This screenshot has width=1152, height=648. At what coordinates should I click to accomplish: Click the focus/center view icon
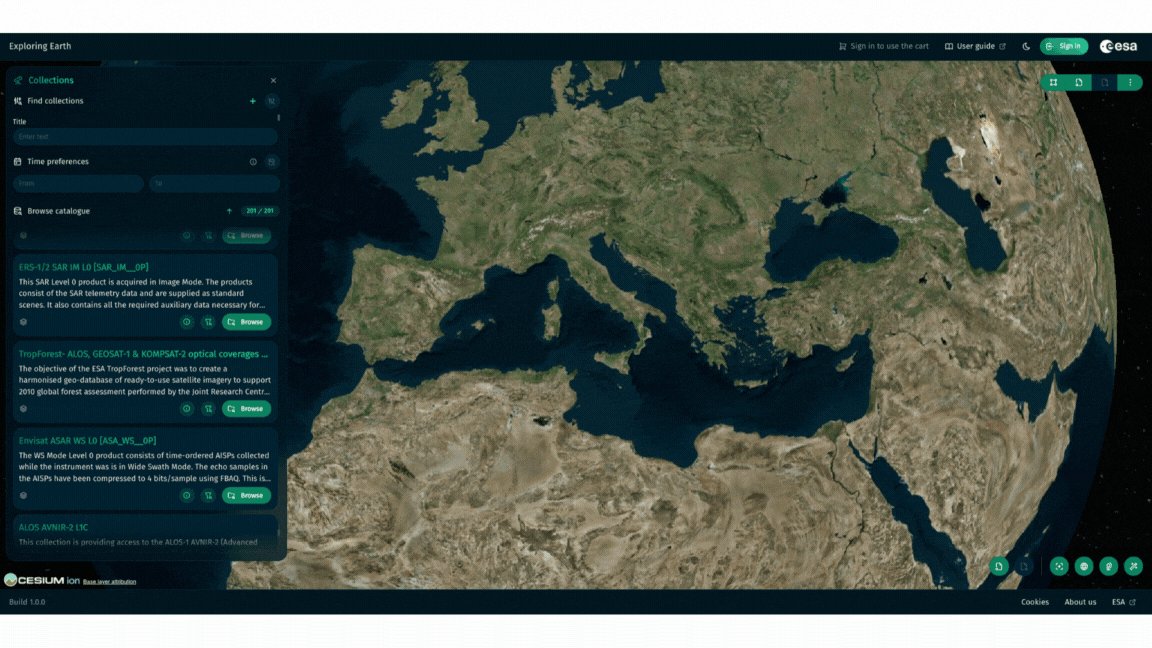1059,566
